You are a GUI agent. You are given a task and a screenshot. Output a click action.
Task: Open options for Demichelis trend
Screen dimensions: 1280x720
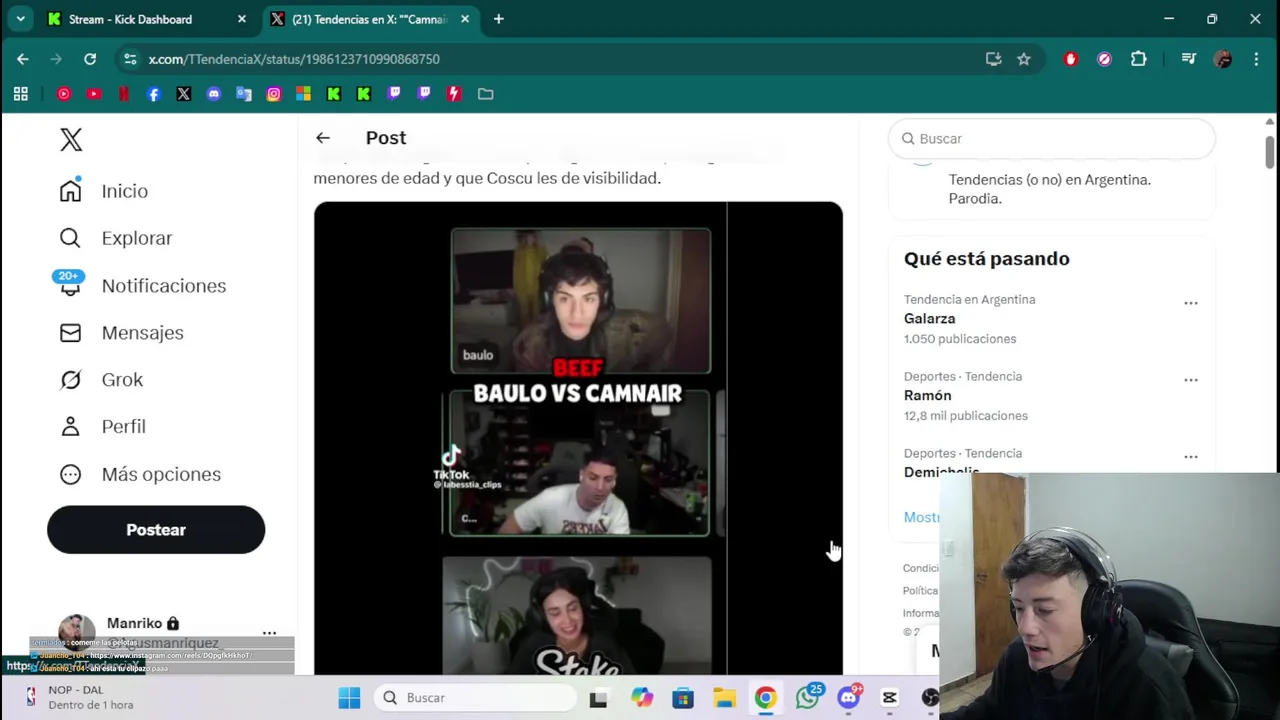[1190, 457]
